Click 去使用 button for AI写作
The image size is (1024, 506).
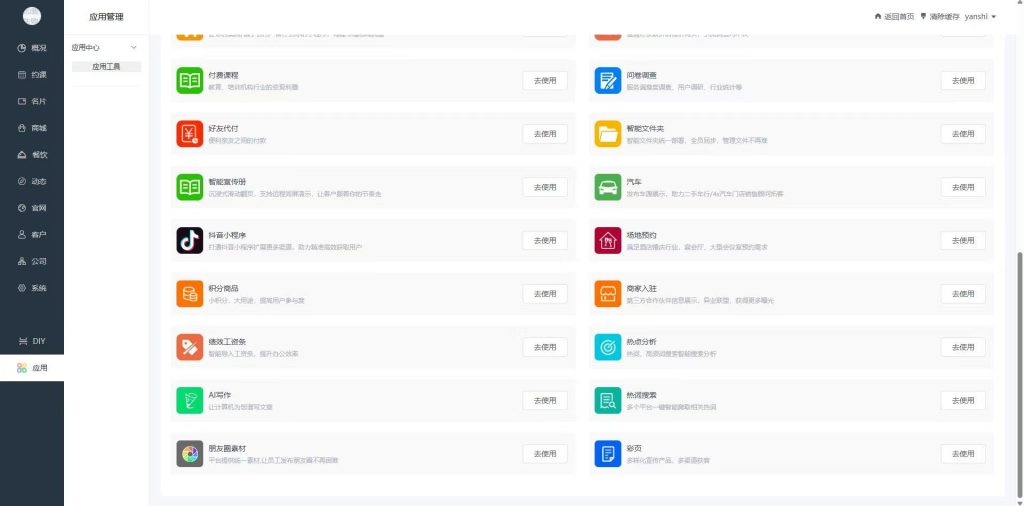click(x=545, y=400)
